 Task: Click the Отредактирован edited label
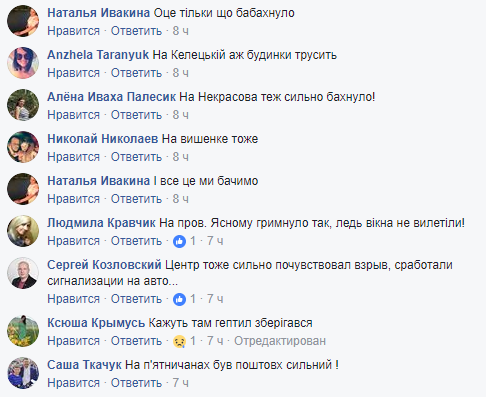click(280, 341)
